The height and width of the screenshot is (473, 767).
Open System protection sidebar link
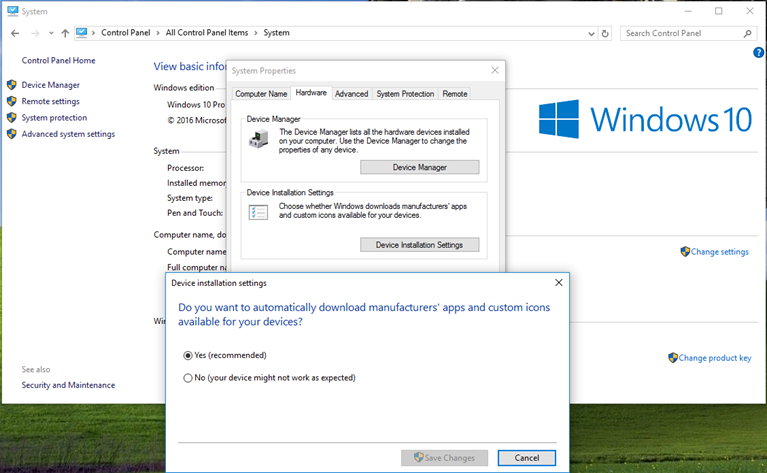(x=54, y=117)
